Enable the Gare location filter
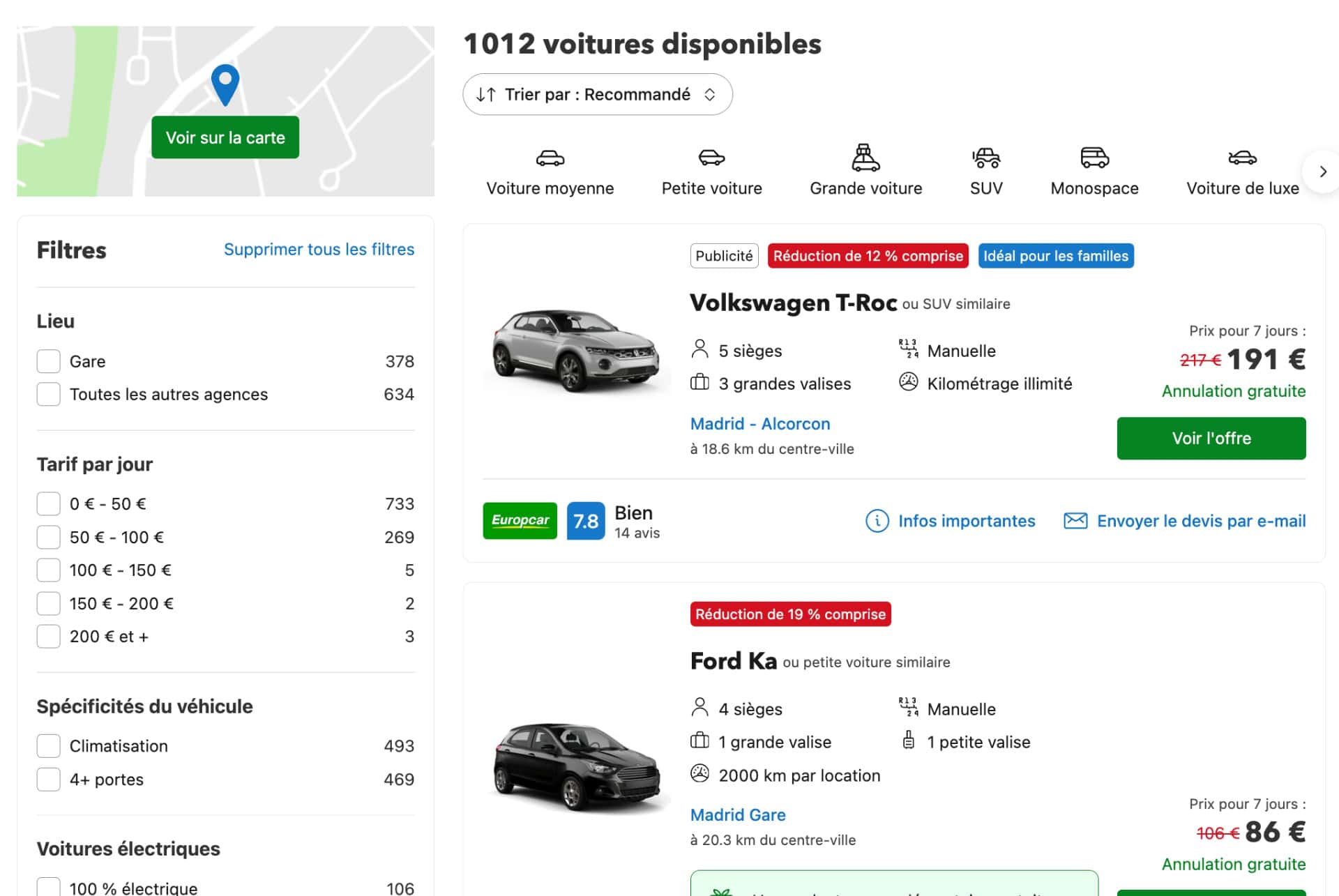 pyautogui.click(x=49, y=361)
